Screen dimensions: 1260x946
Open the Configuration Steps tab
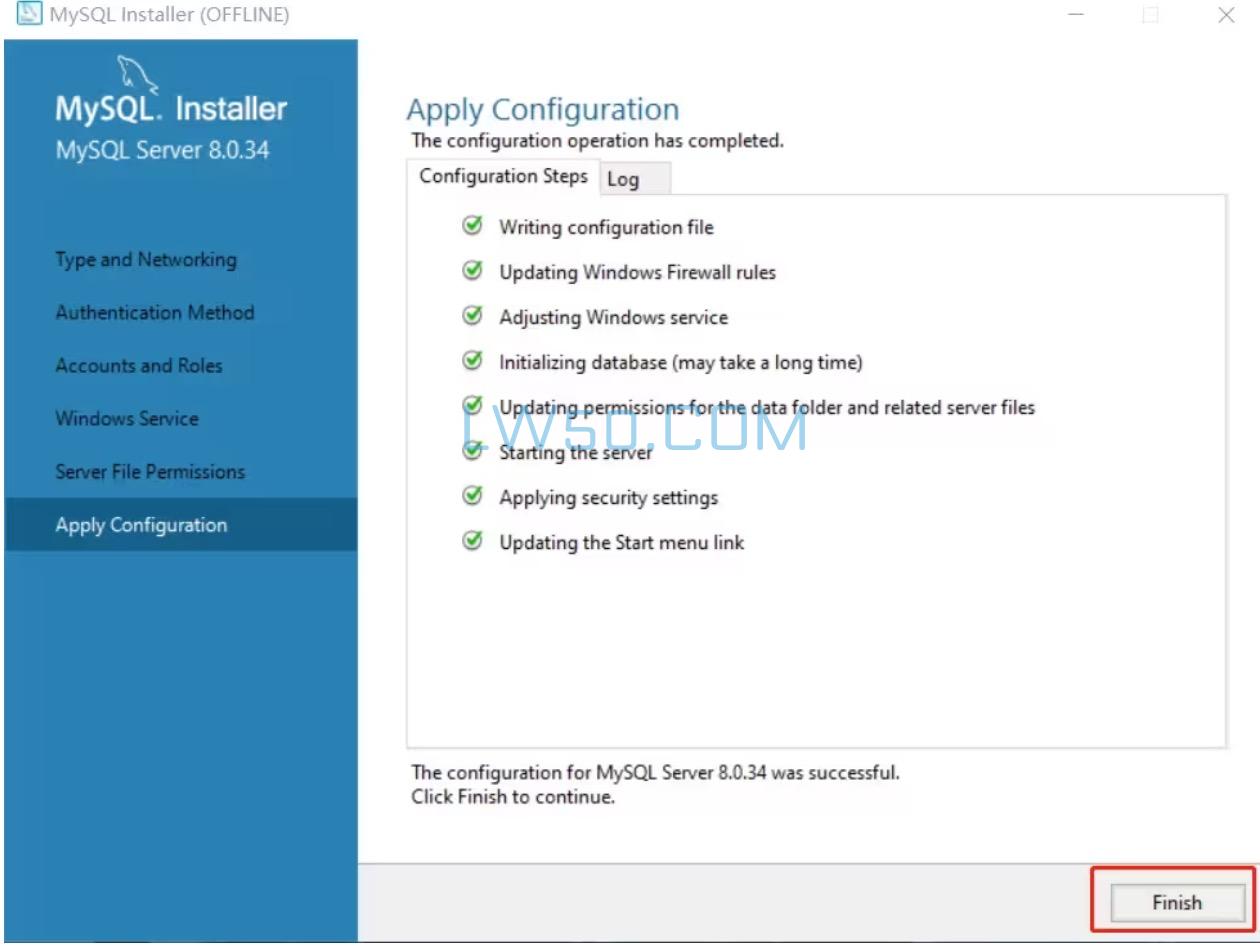tap(503, 176)
